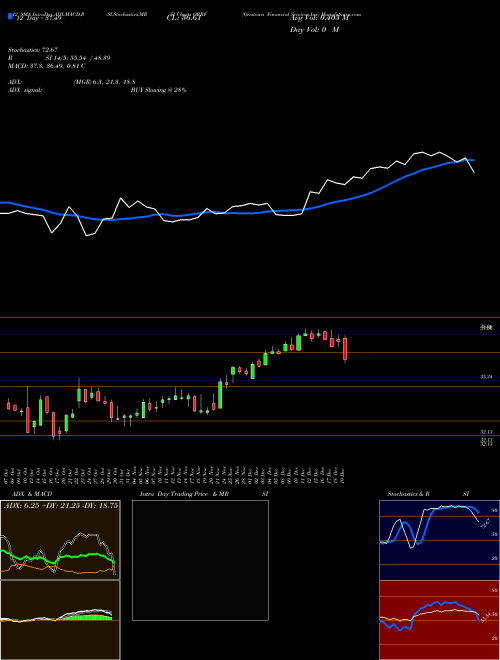Open the ADX indicator chart panel
The width and height of the screenshot is (500, 660).
[60, 540]
